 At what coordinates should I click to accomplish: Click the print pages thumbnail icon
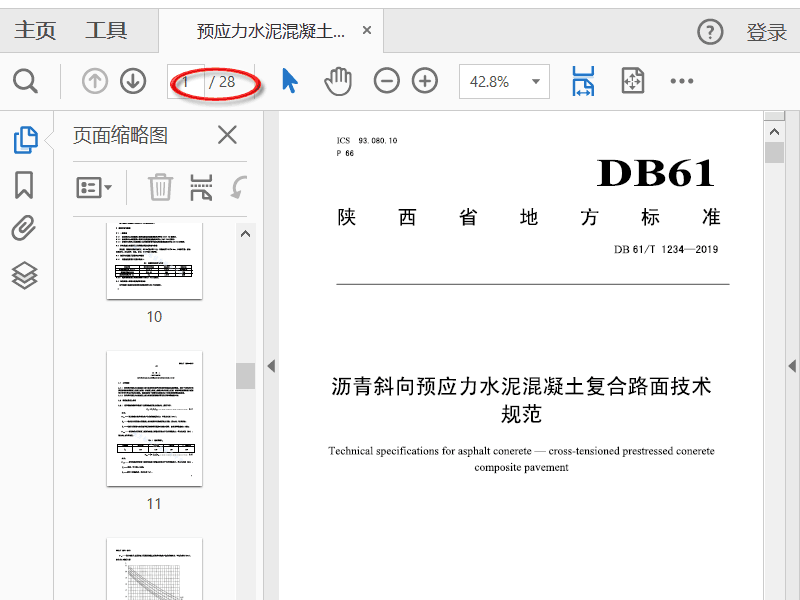tap(201, 187)
